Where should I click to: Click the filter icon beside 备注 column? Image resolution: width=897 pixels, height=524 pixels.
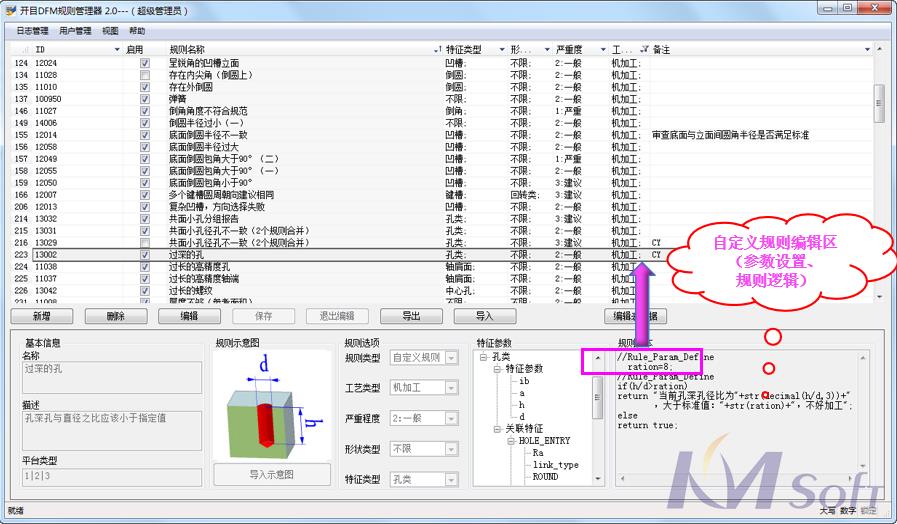pyautogui.click(x=644, y=49)
